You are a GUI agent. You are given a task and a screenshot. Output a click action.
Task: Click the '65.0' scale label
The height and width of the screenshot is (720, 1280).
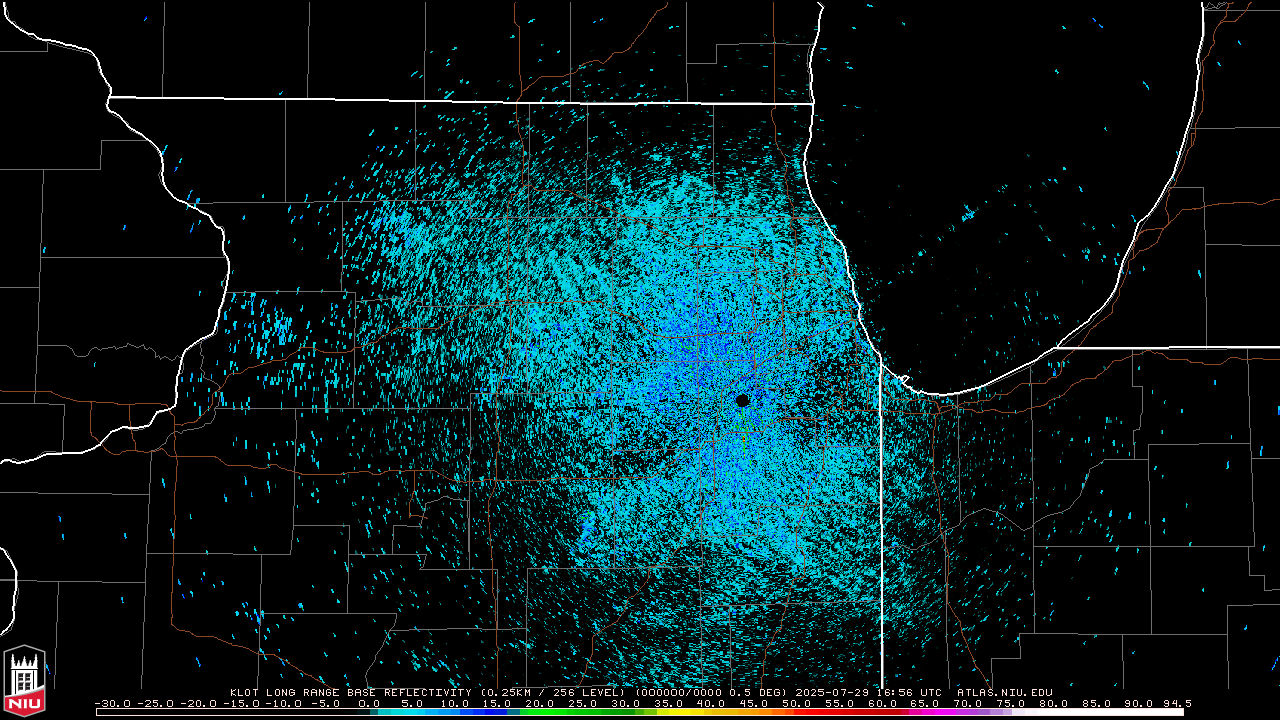925,703
